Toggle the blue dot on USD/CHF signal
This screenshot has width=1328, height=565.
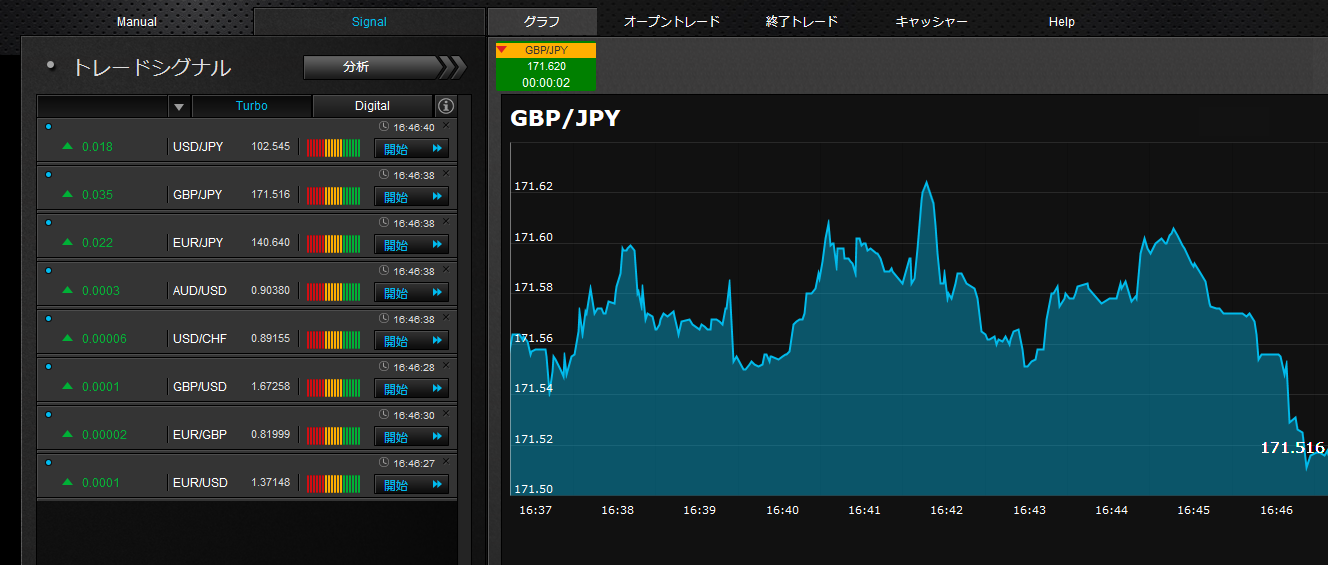(48, 318)
